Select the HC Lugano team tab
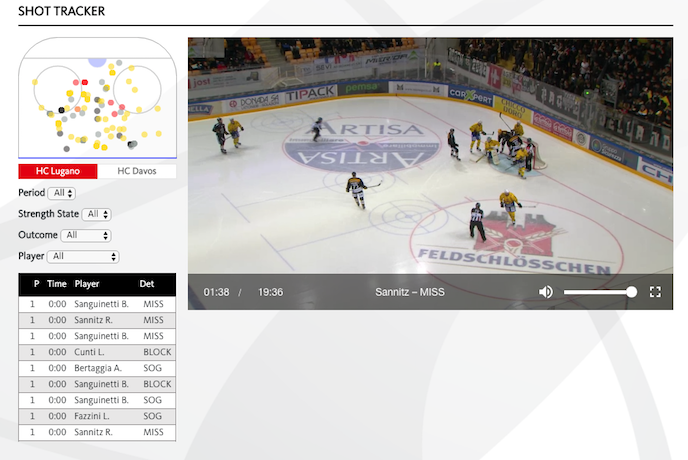688x460 pixels. point(58,171)
